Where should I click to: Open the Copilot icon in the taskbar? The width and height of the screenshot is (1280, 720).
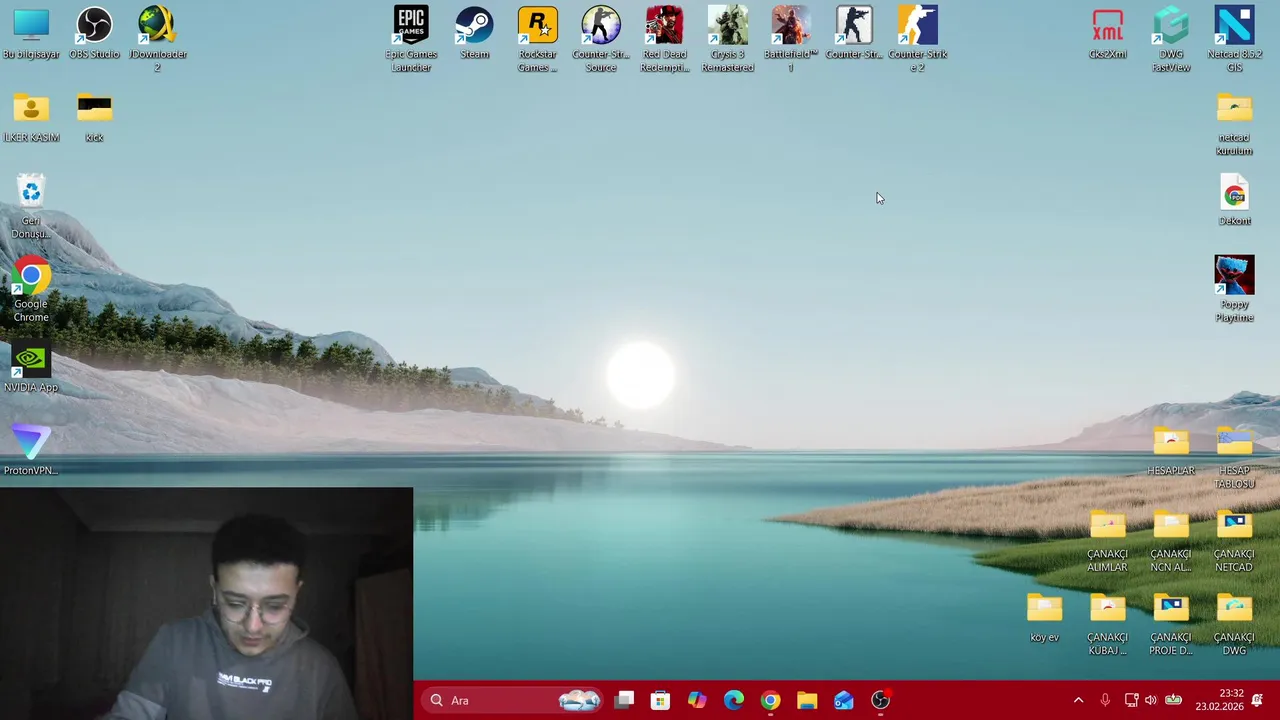(x=697, y=700)
